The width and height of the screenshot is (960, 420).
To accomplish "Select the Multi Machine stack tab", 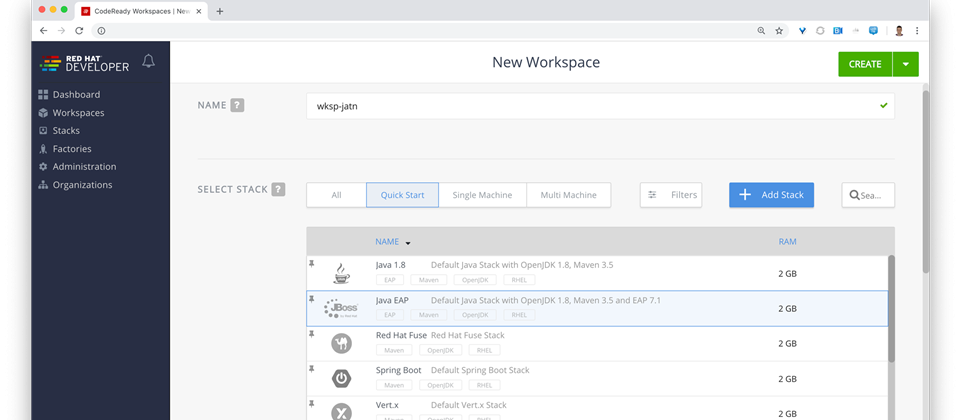I will pyautogui.click(x=568, y=195).
